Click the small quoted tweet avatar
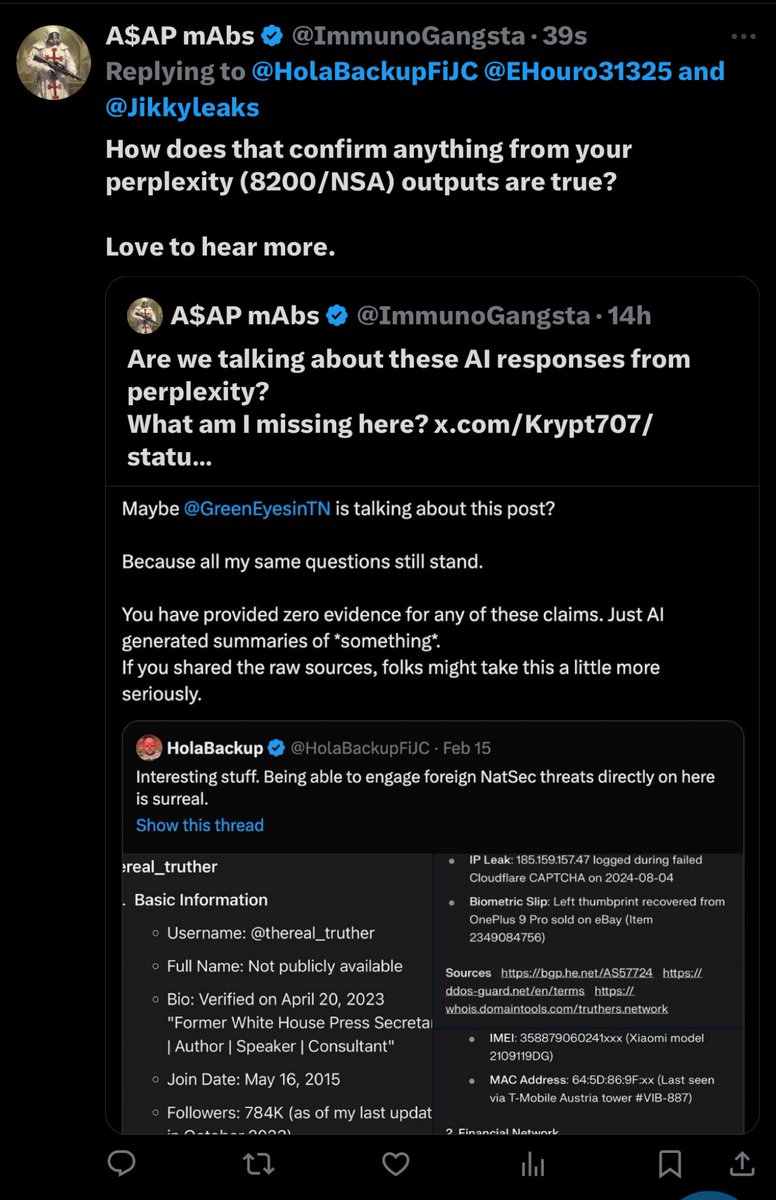The width and height of the screenshot is (776, 1200). [x=145, y=316]
